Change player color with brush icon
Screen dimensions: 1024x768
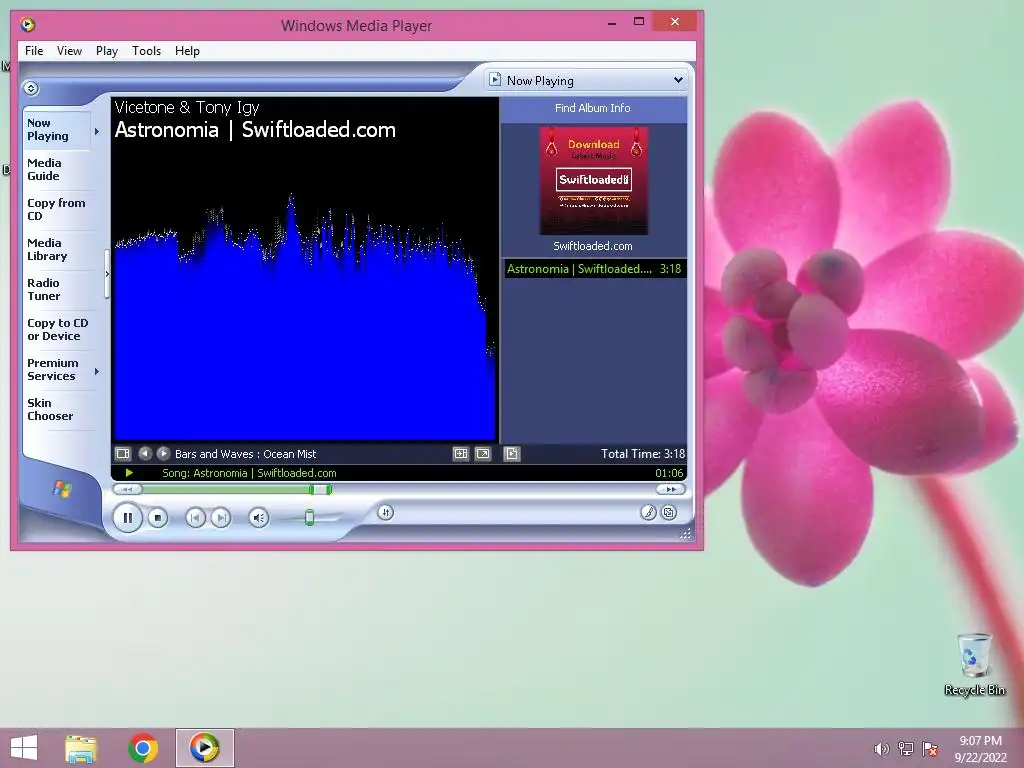point(648,513)
